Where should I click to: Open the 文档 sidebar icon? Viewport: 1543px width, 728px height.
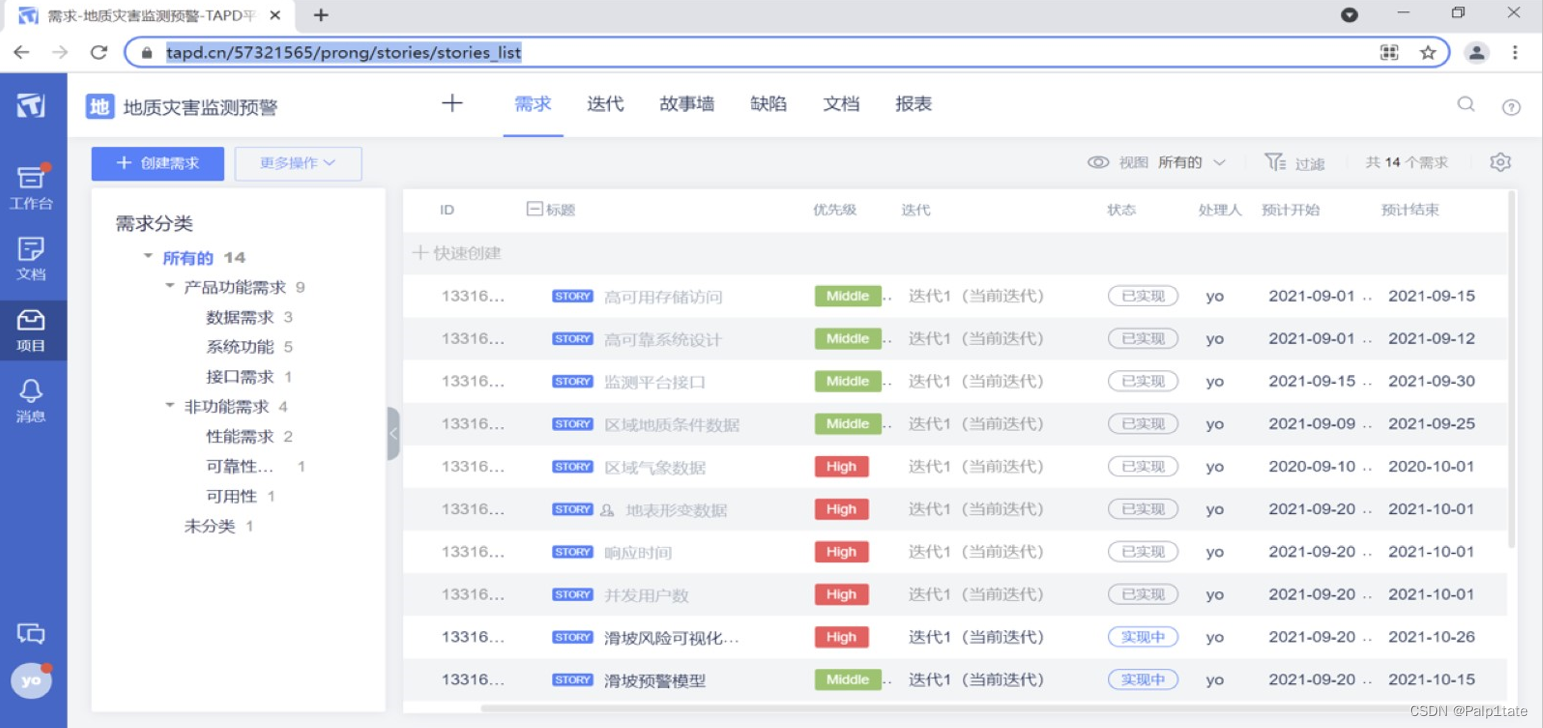point(31,258)
